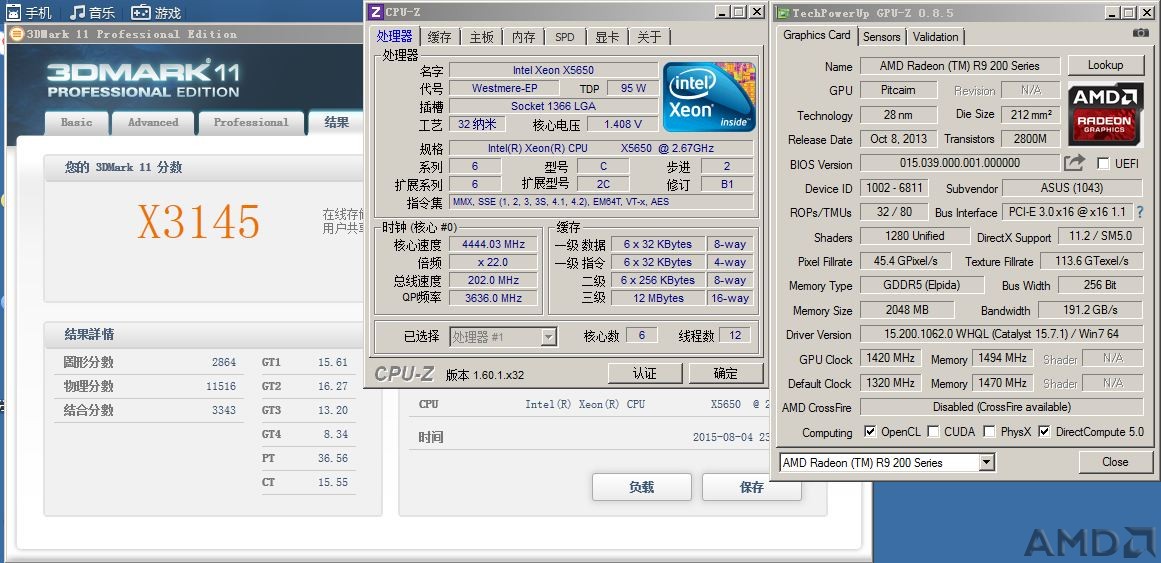The width and height of the screenshot is (1161, 563).
Task: Switch to the Sensors tab in GPU-Z
Action: pyautogui.click(x=881, y=36)
